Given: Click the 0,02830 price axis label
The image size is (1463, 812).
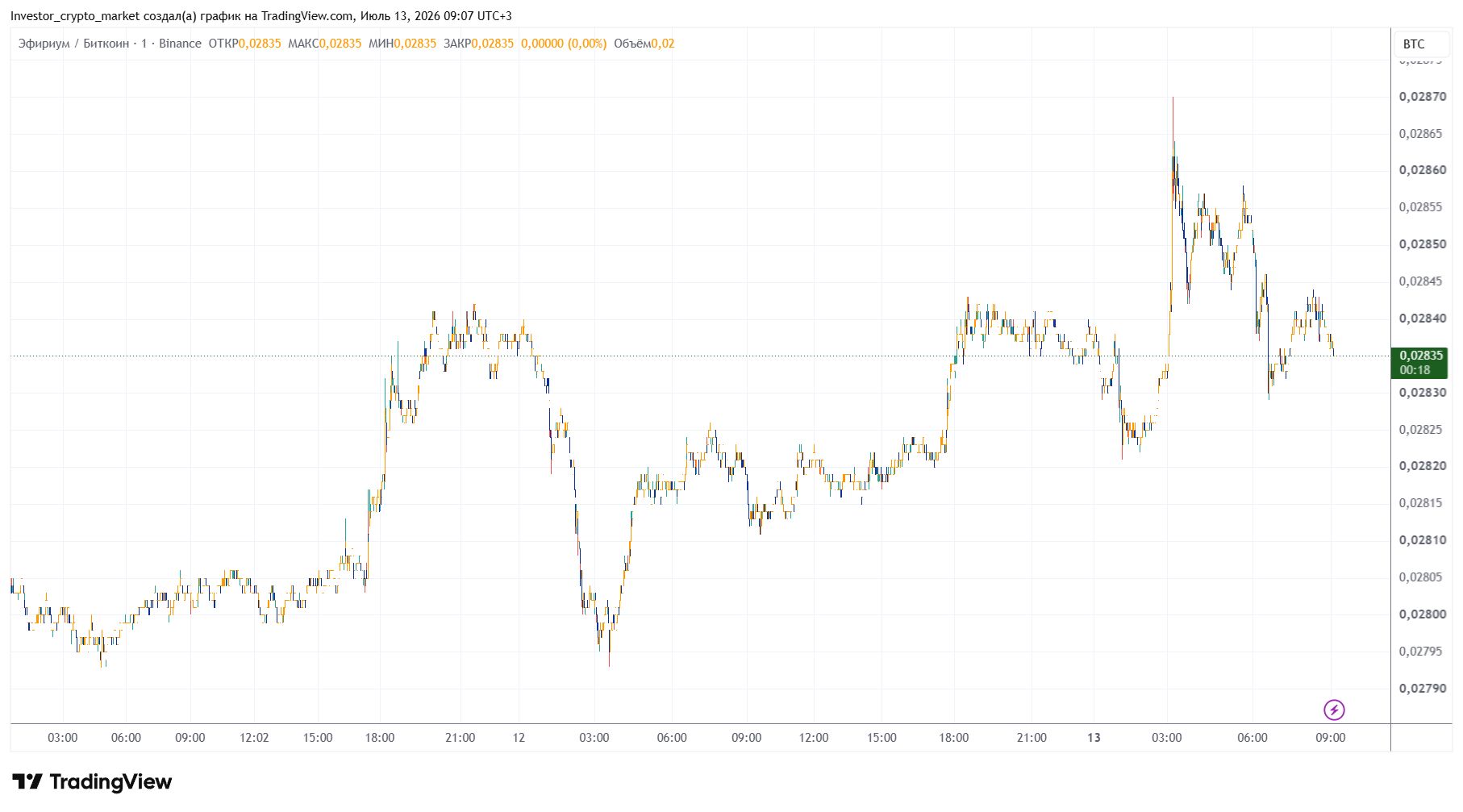Looking at the screenshot, I should point(1423,393).
